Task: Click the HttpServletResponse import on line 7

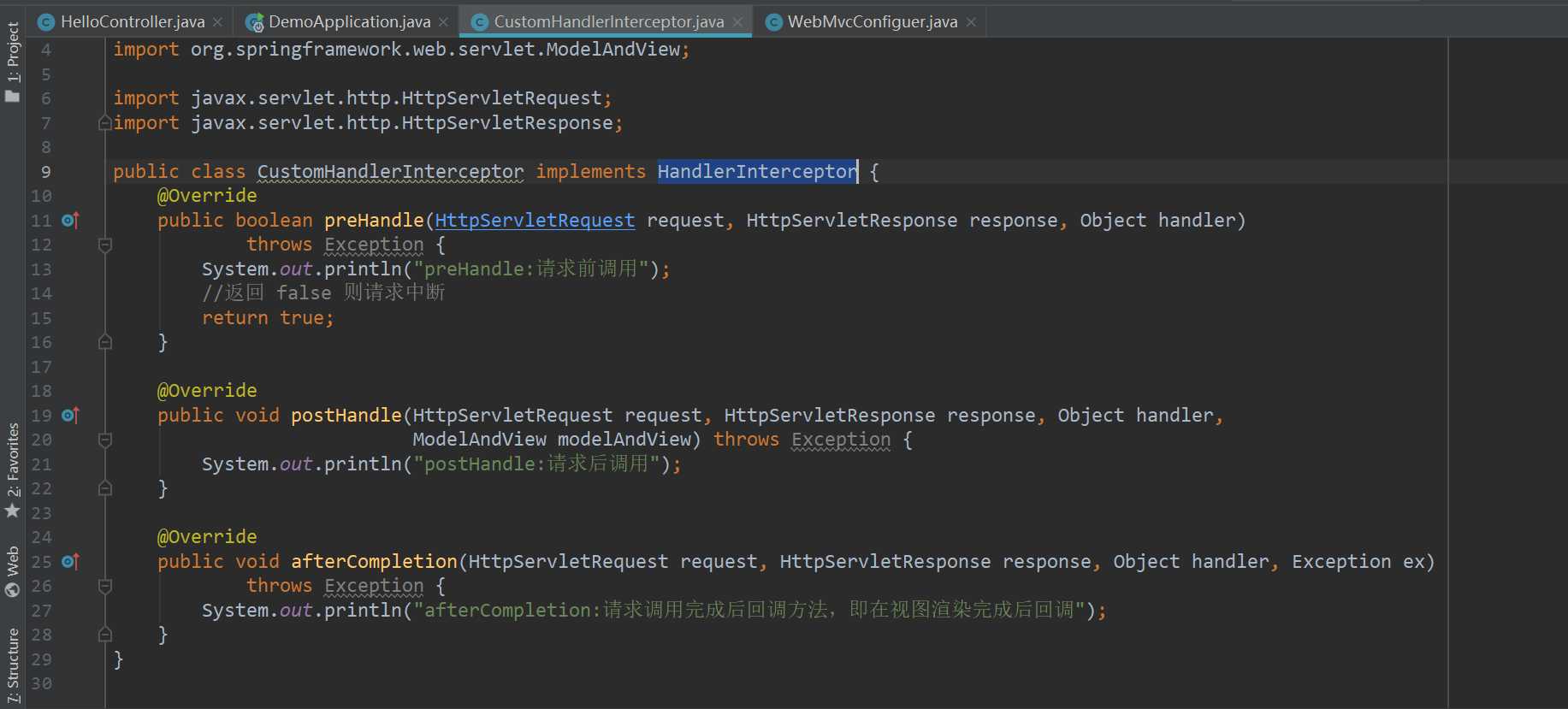Action: click(x=368, y=123)
